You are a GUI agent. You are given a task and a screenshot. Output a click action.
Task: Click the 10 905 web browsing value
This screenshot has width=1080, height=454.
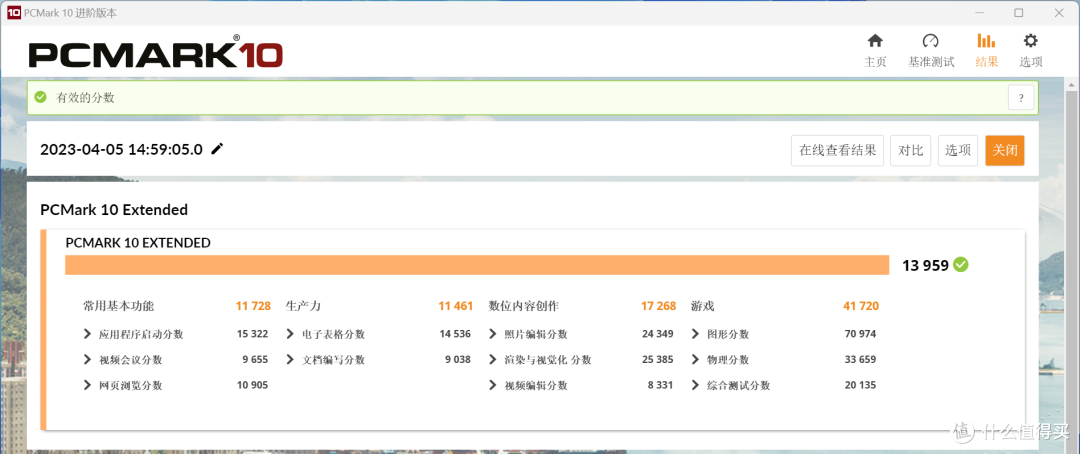click(x=252, y=385)
